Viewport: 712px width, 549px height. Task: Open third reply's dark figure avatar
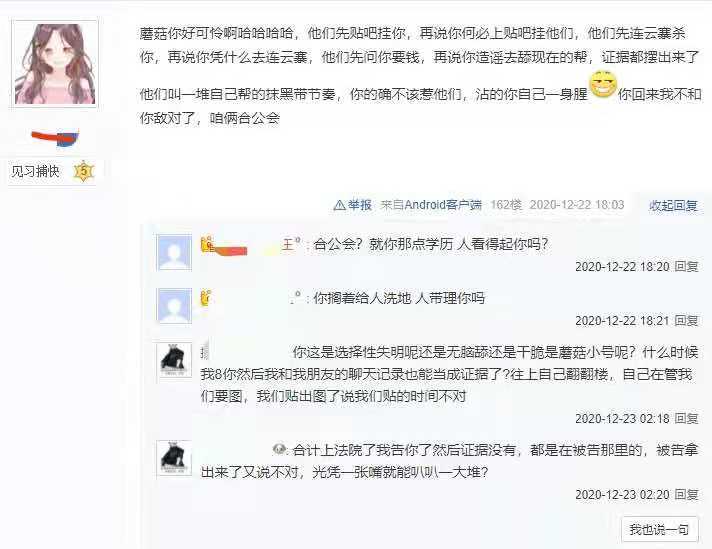tap(174, 361)
